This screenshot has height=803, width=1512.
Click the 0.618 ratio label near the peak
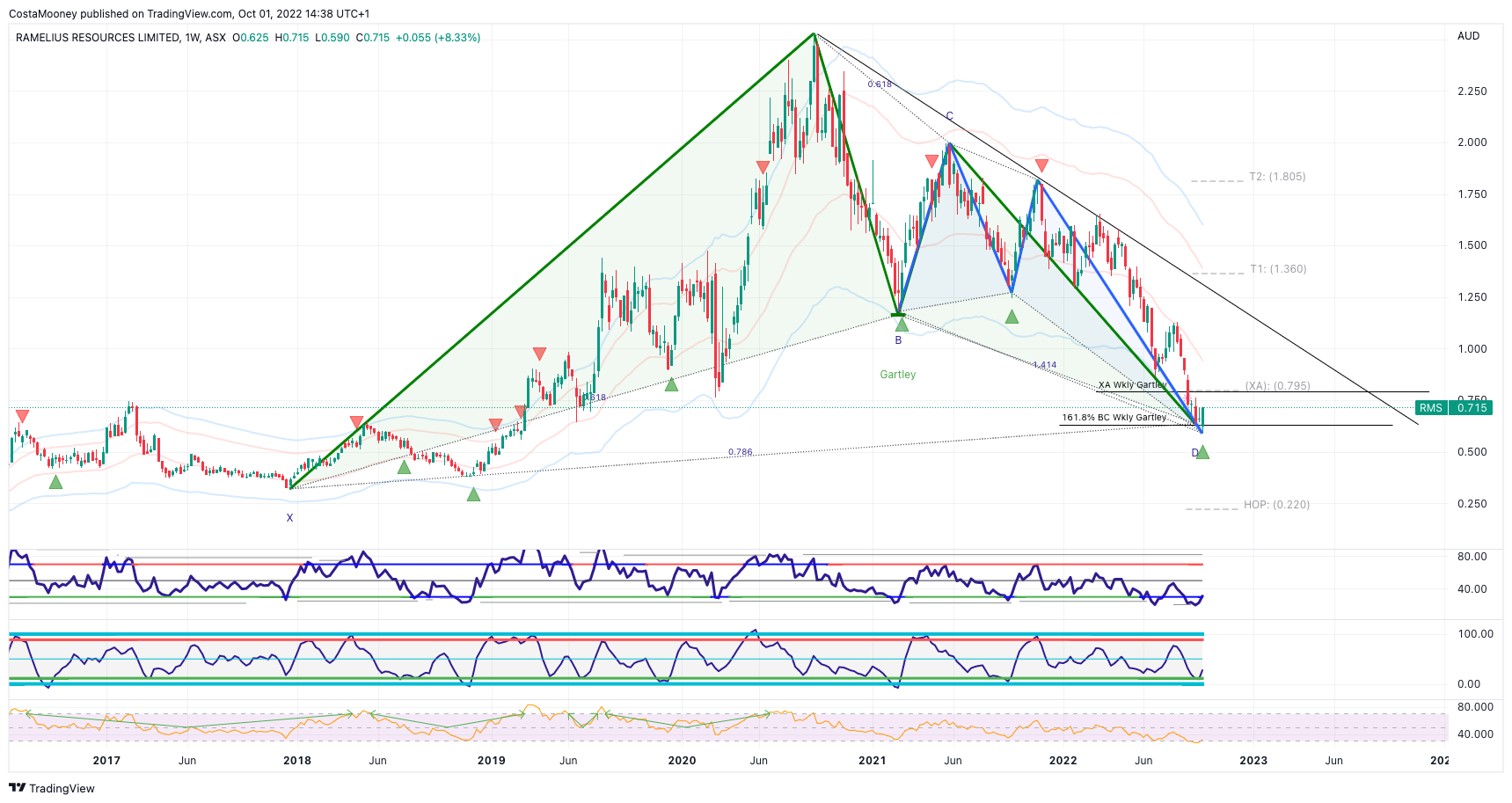(x=880, y=84)
